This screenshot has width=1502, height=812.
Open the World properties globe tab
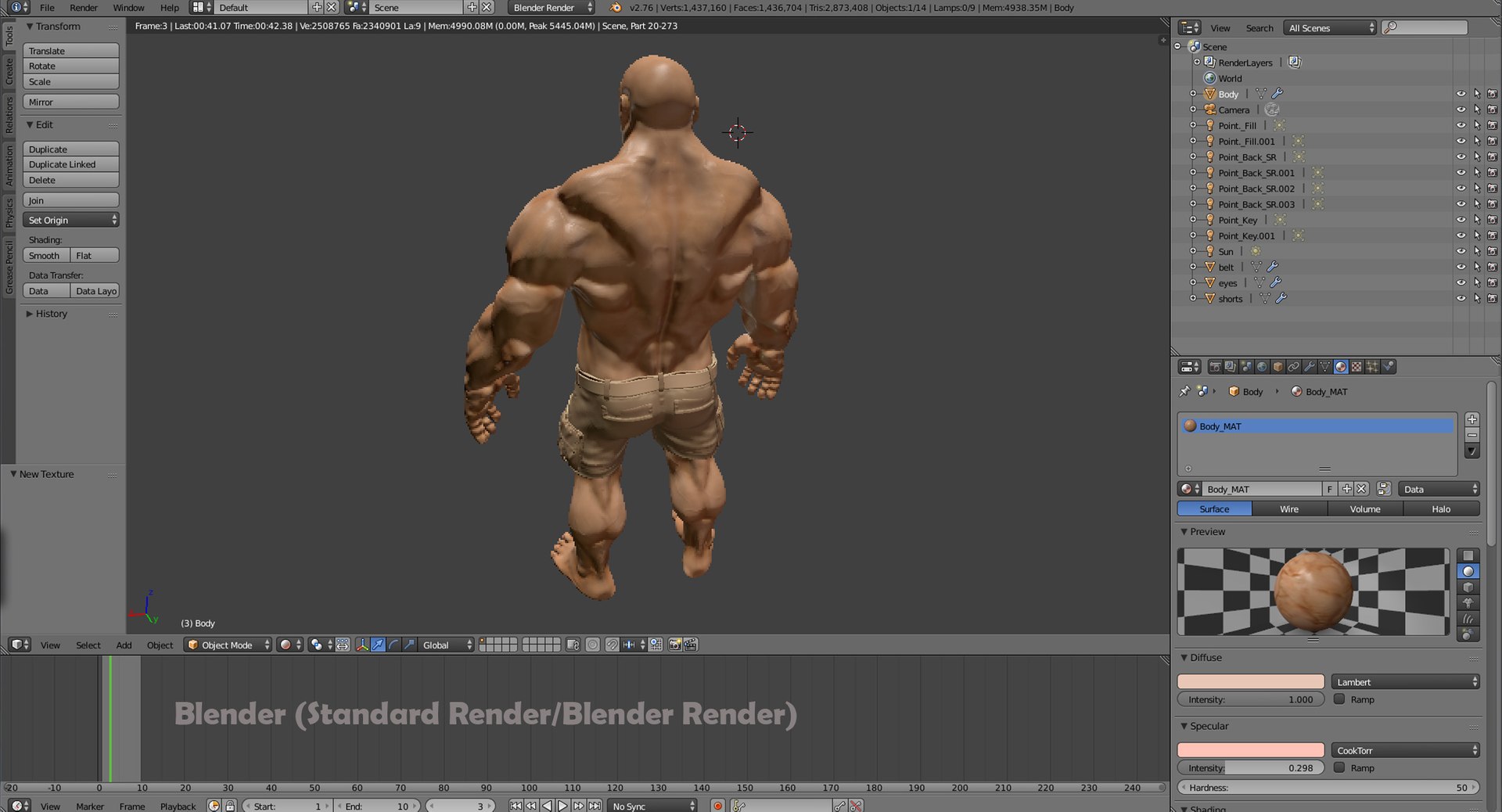pos(1262,367)
